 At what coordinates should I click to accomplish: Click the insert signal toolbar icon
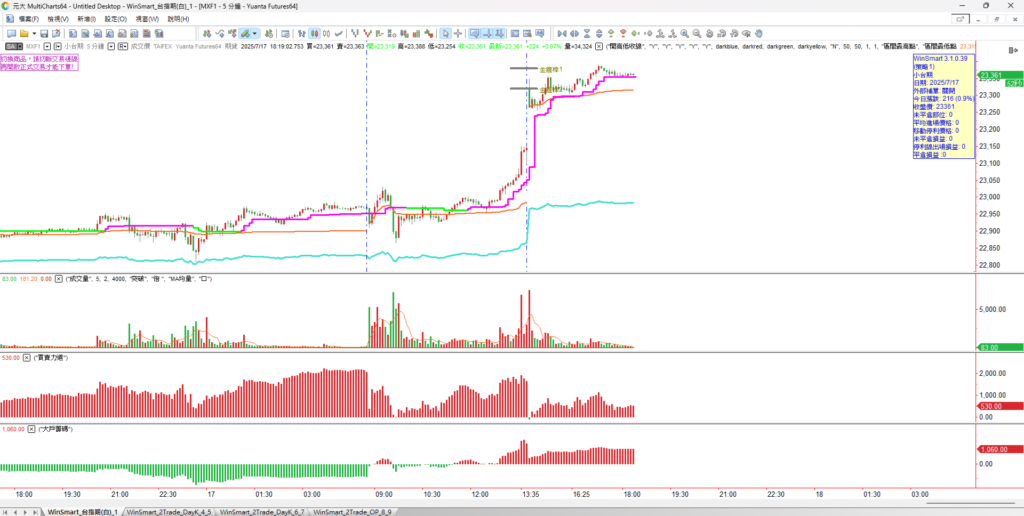233,33
